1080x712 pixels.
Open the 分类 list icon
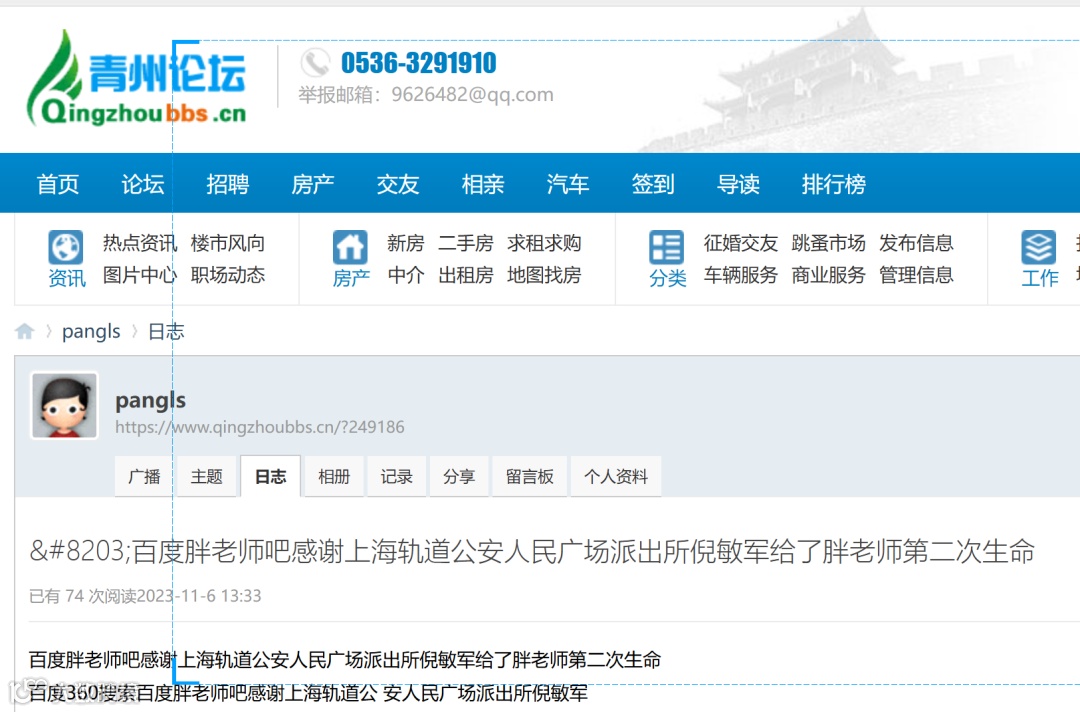click(x=666, y=247)
